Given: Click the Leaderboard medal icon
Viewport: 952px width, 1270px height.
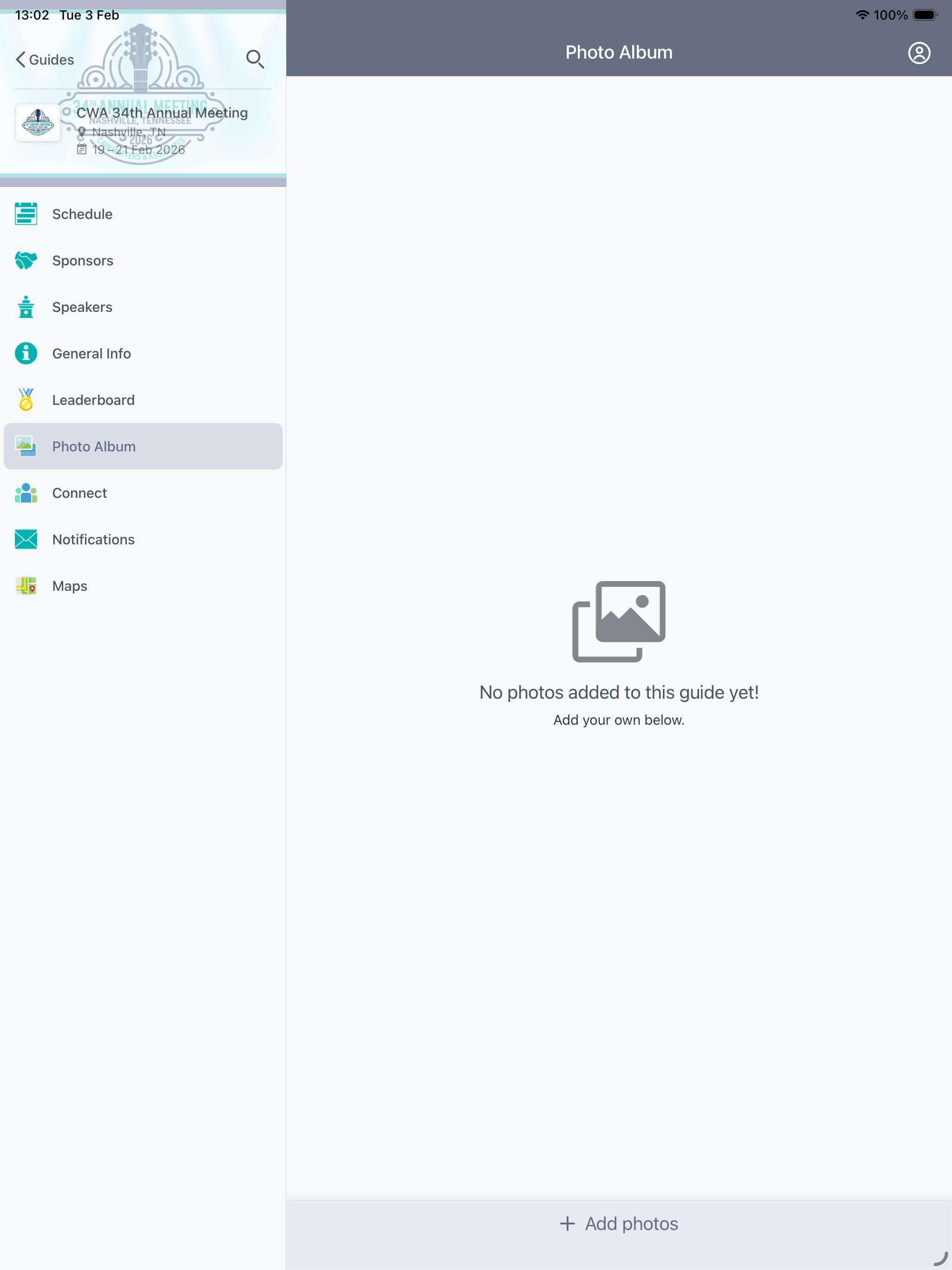Looking at the screenshot, I should pos(26,400).
